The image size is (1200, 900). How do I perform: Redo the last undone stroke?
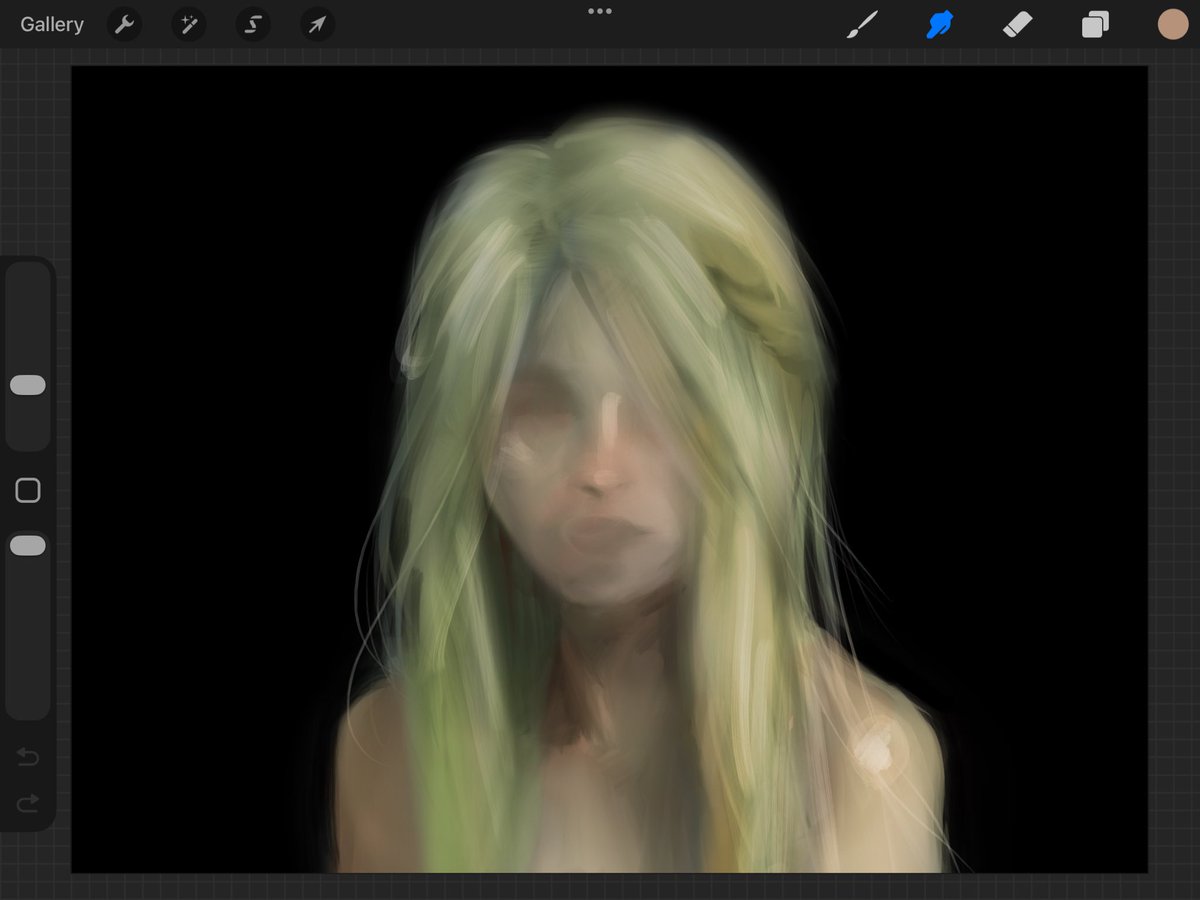28,802
